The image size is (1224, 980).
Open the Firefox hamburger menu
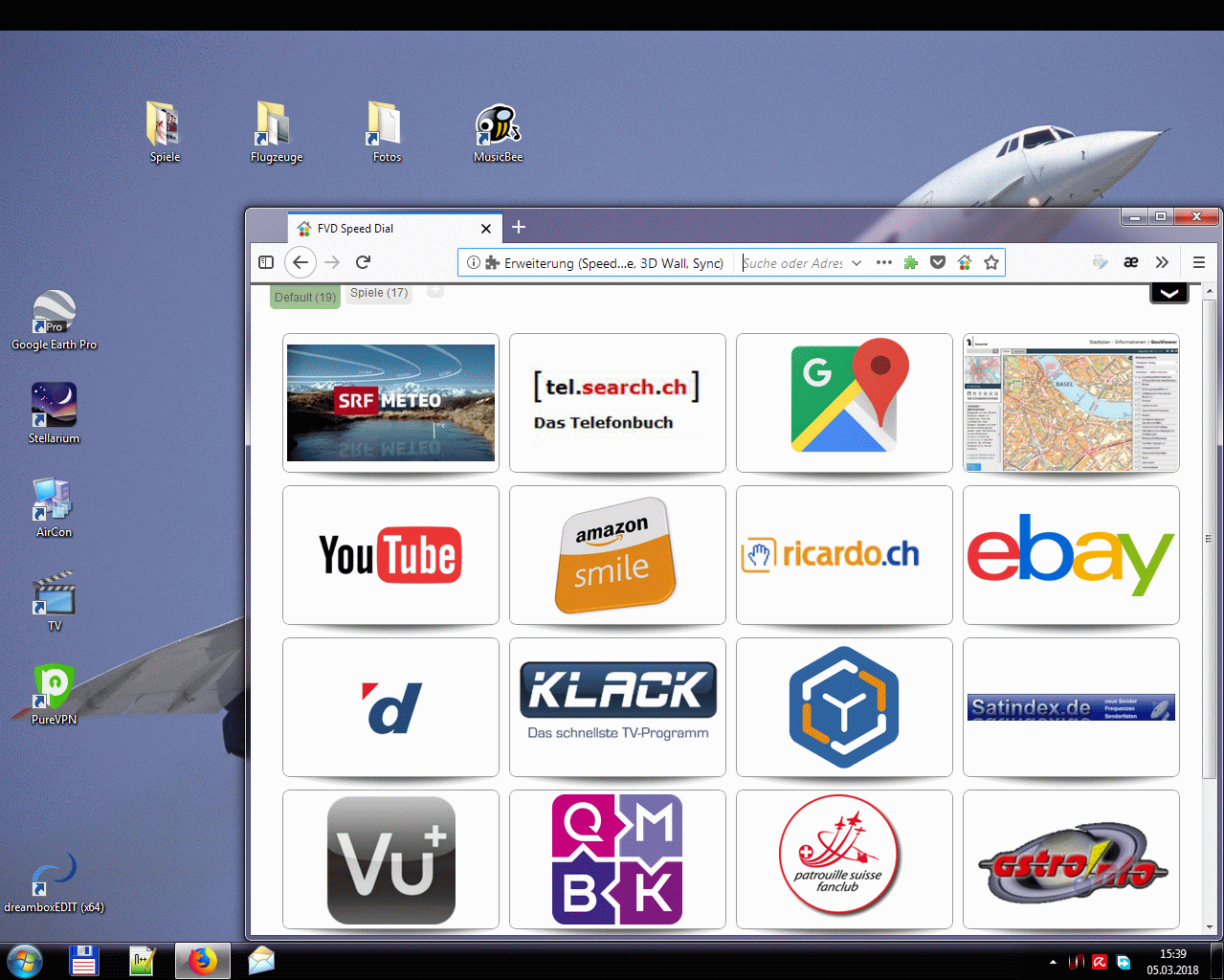pyautogui.click(x=1199, y=262)
